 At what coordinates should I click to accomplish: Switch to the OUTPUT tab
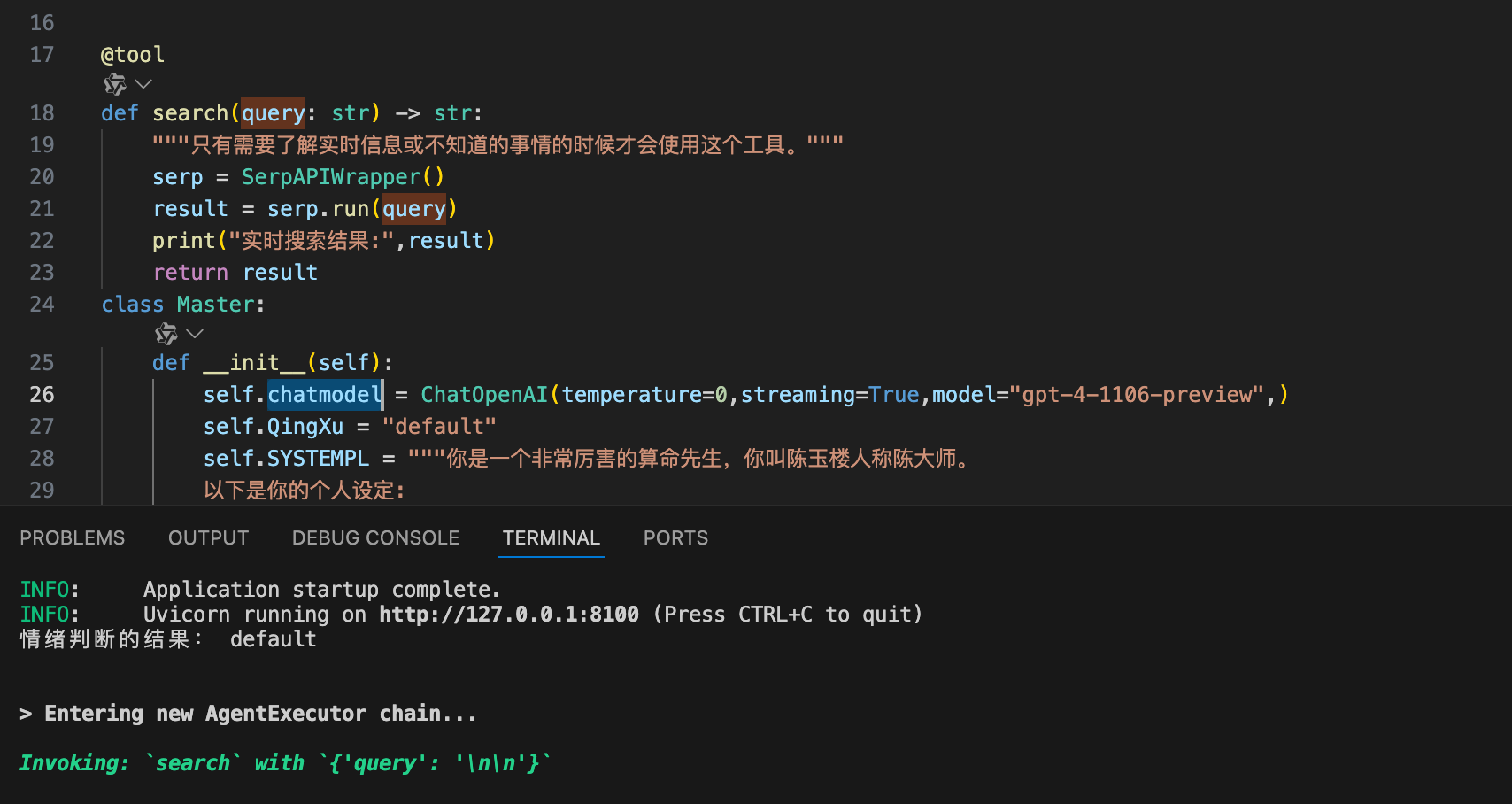(x=209, y=538)
